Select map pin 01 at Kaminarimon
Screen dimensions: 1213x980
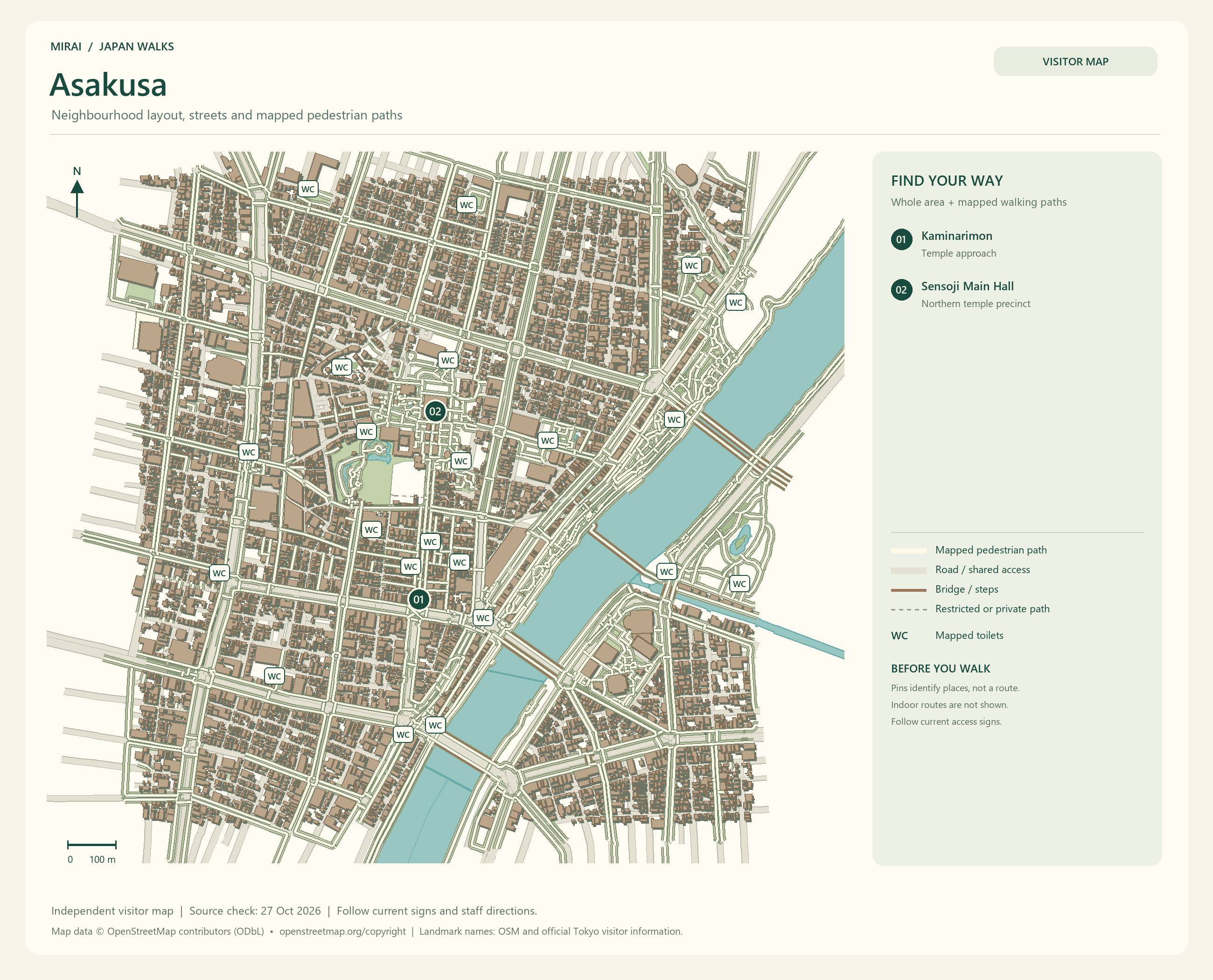(x=418, y=600)
